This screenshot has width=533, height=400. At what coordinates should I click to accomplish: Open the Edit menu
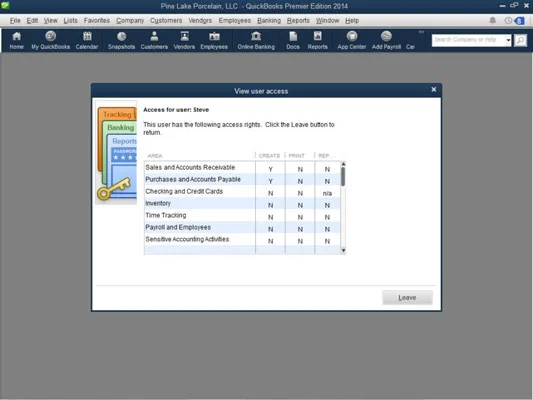pos(32,20)
